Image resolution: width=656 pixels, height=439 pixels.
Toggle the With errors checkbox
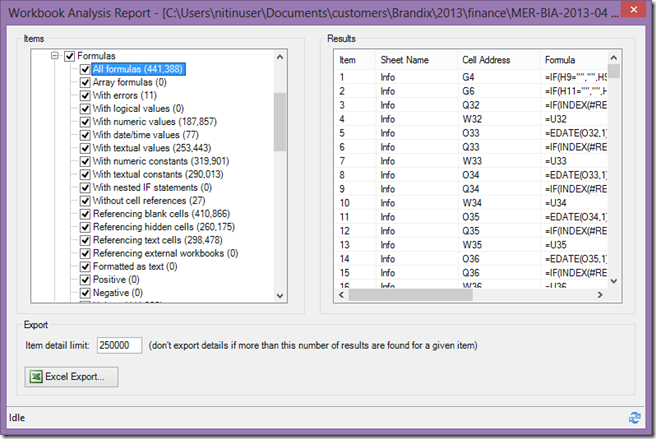coord(85,95)
